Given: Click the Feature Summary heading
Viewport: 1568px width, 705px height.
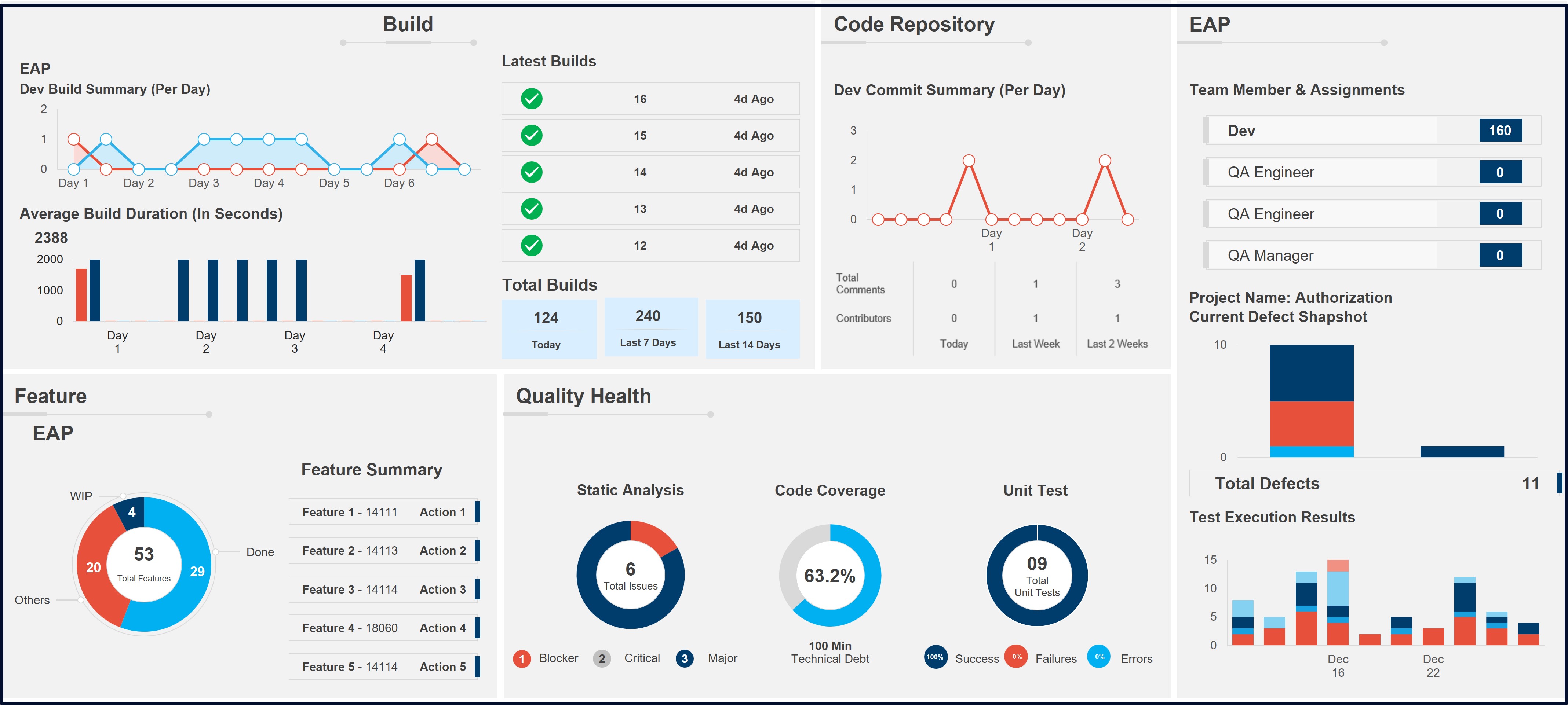Looking at the screenshot, I should coord(371,470).
